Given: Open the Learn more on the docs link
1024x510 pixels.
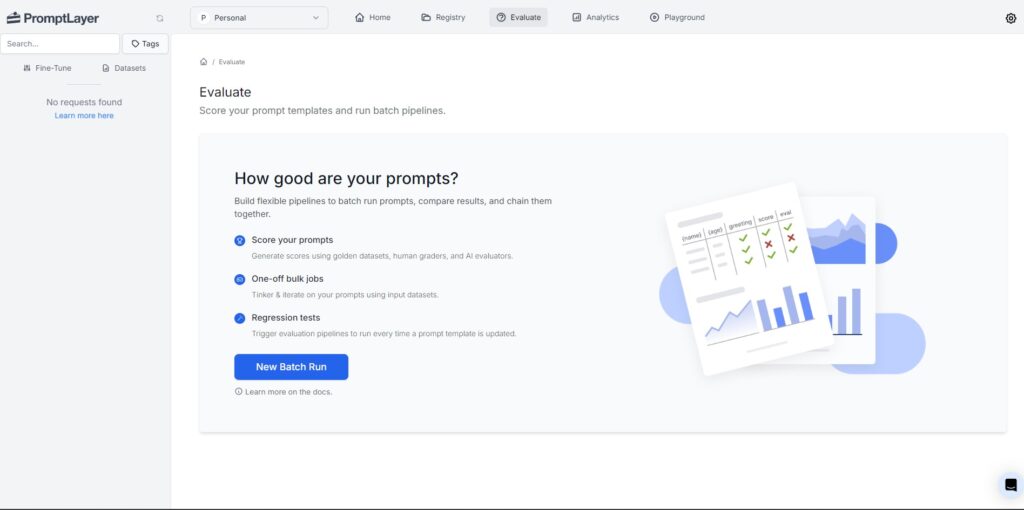Looking at the screenshot, I should coord(283,392).
